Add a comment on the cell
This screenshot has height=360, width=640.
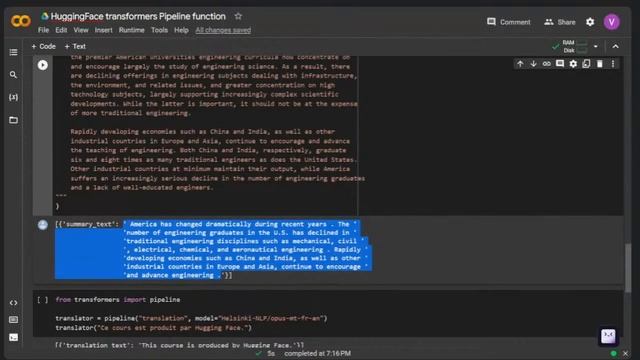(560, 64)
